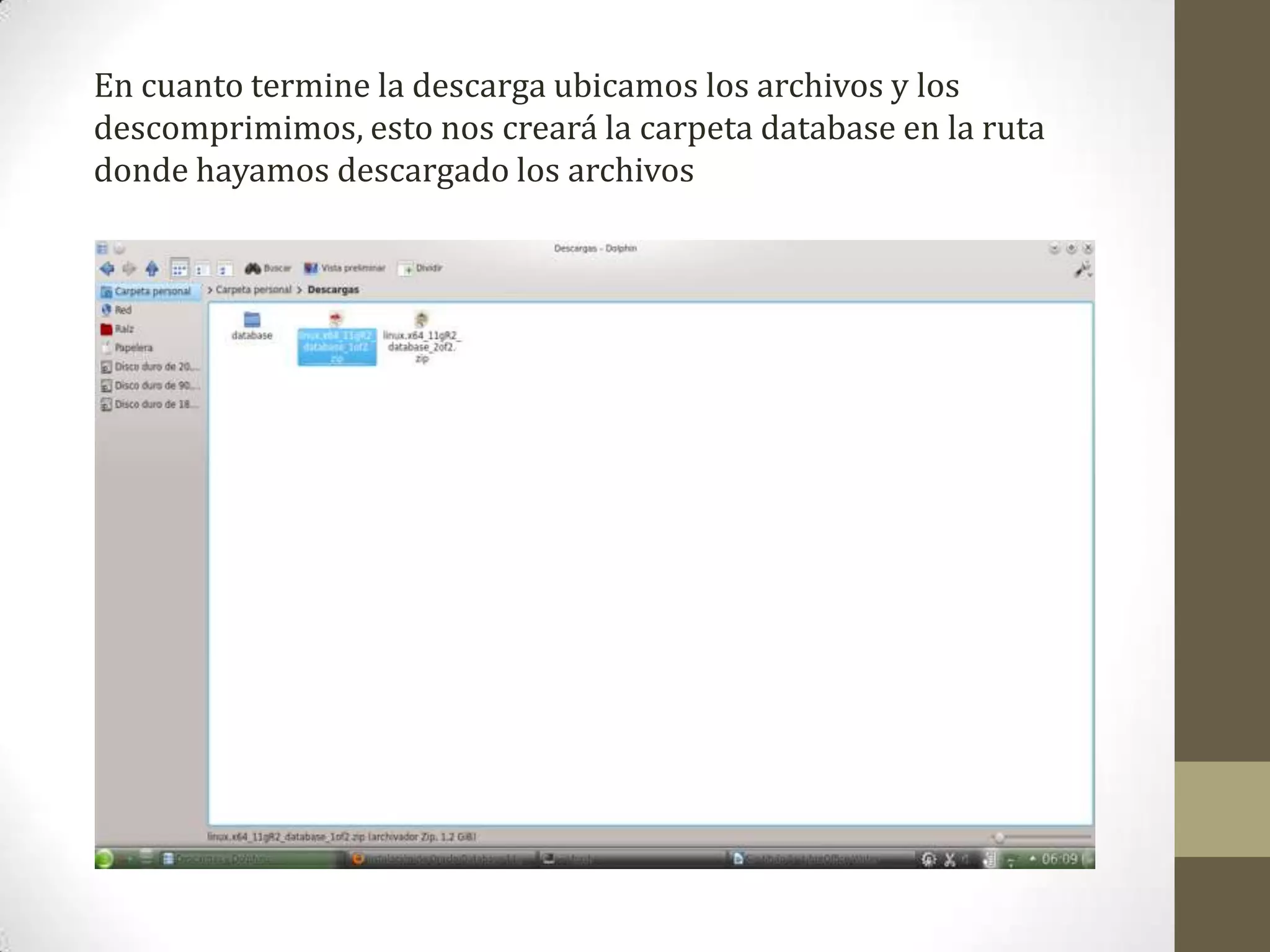
Task: Open Buscar search with binoculars
Action: [x=267, y=268]
